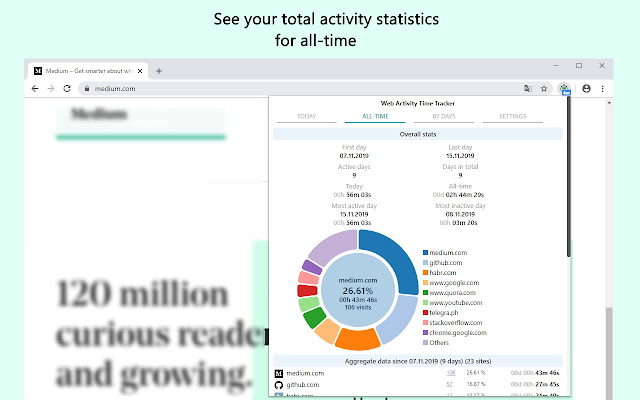
Task: Click github.com octocat icon in list
Action: click(279, 385)
